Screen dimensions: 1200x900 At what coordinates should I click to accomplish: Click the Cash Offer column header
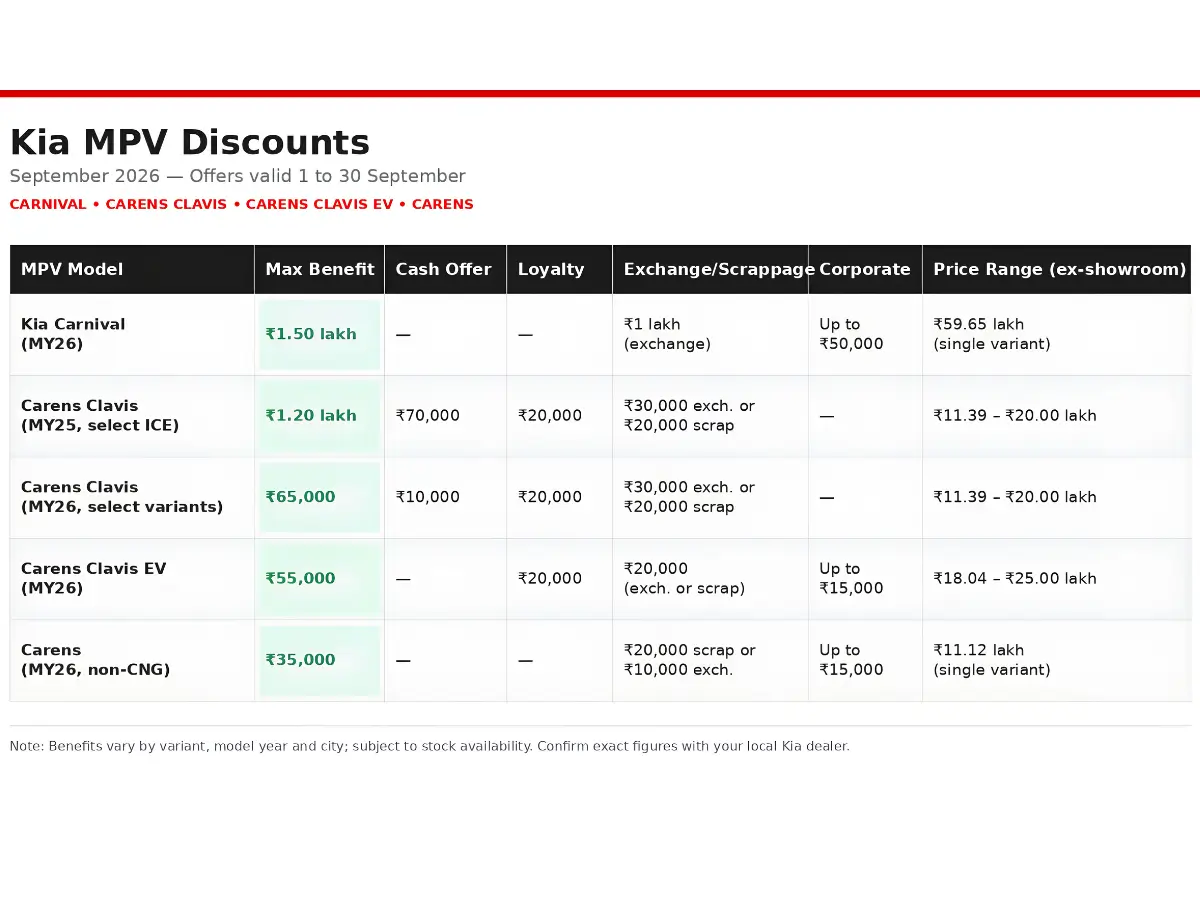[x=445, y=269]
